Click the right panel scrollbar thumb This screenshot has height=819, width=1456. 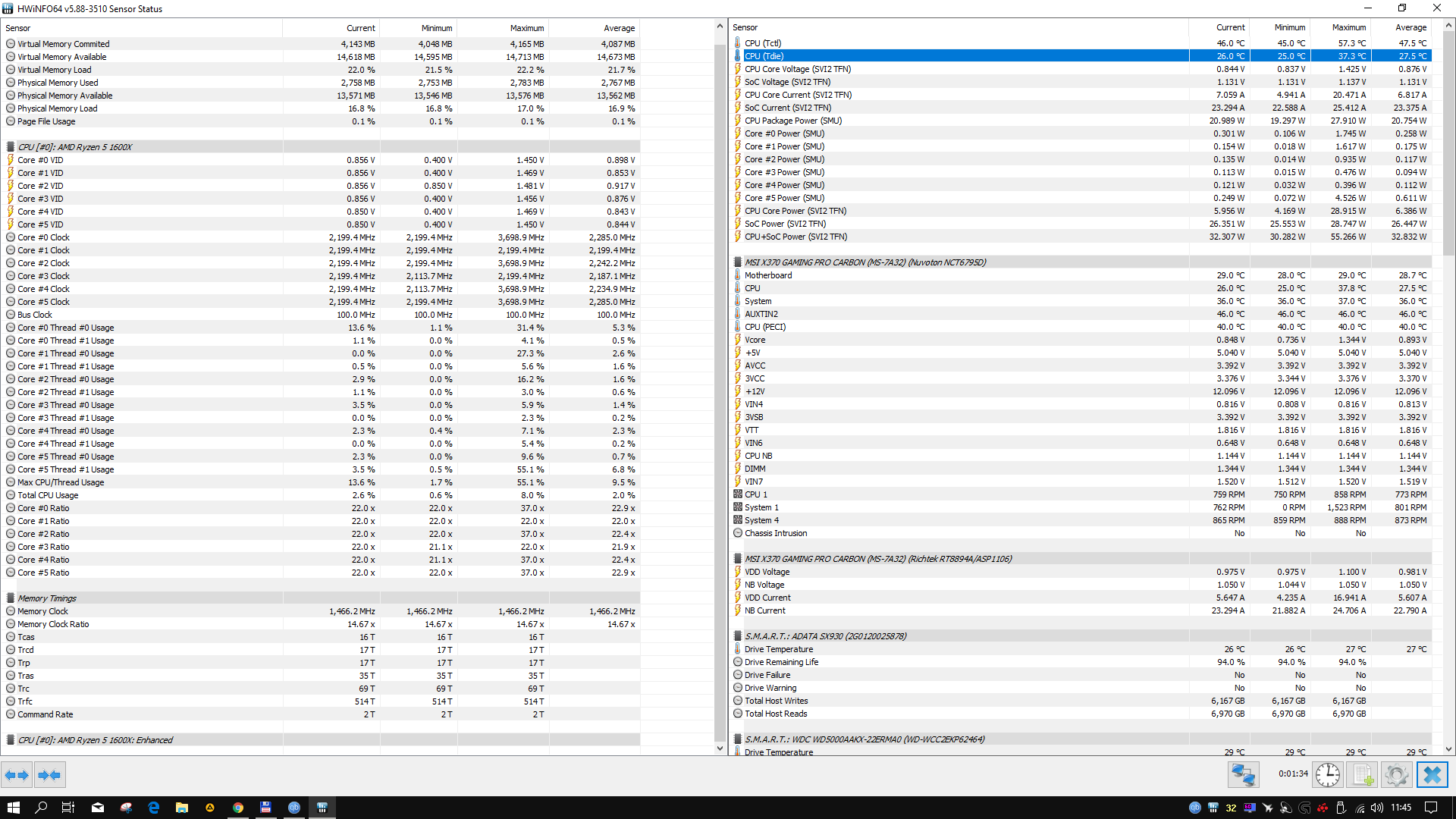1448,144
